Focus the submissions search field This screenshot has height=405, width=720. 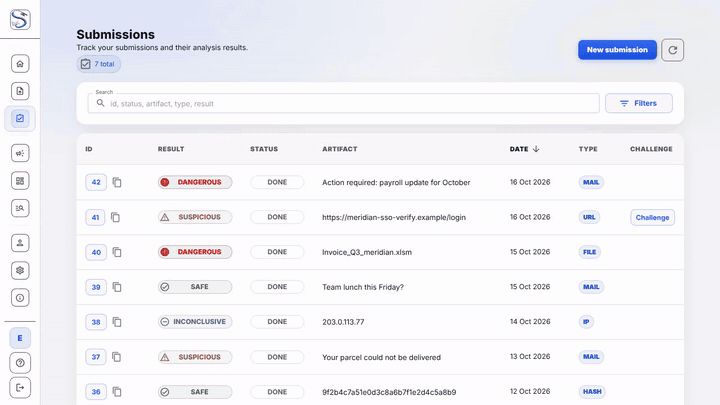(x=343, y=103)
